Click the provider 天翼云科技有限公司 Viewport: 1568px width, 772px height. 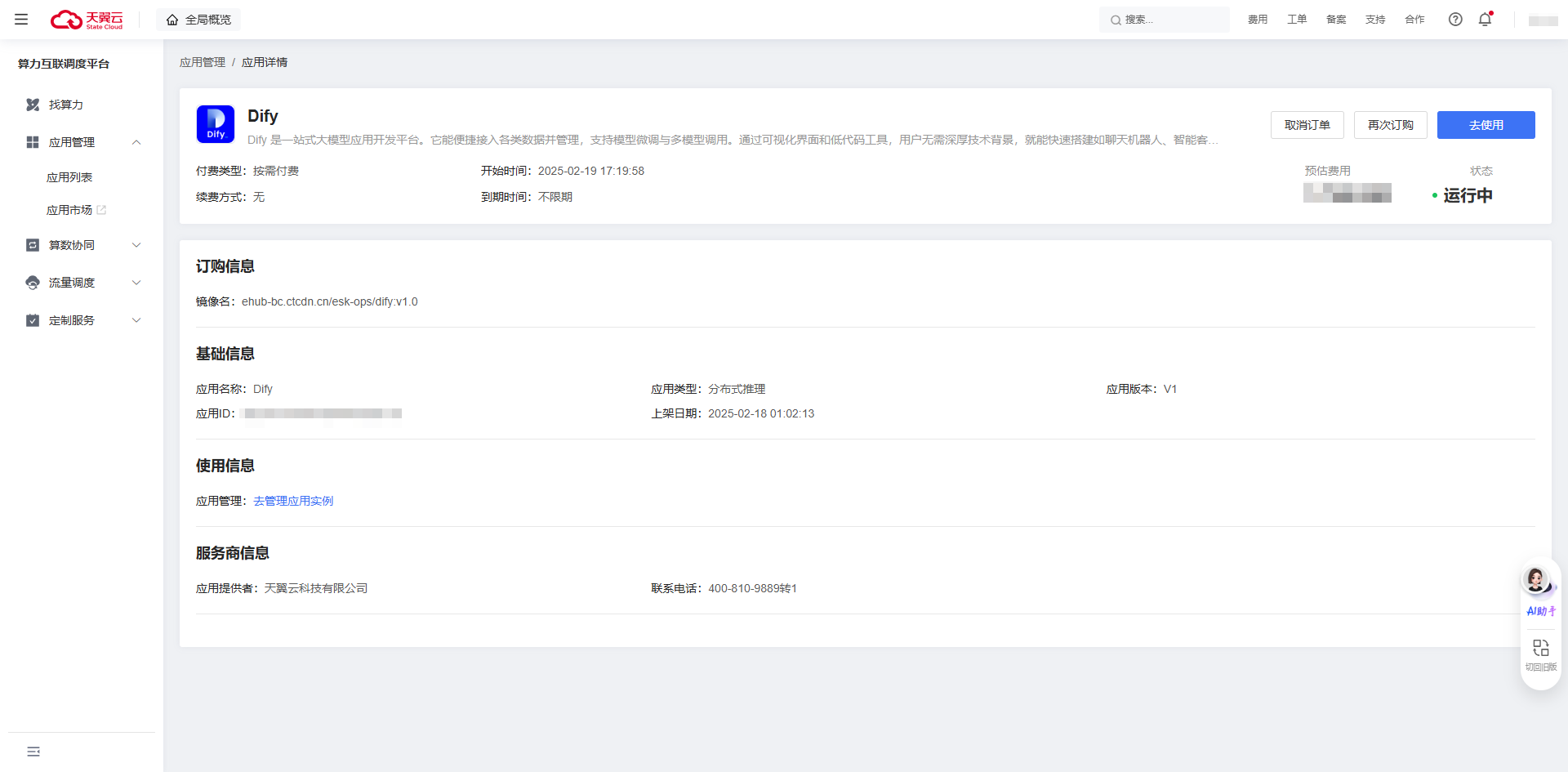316,588
